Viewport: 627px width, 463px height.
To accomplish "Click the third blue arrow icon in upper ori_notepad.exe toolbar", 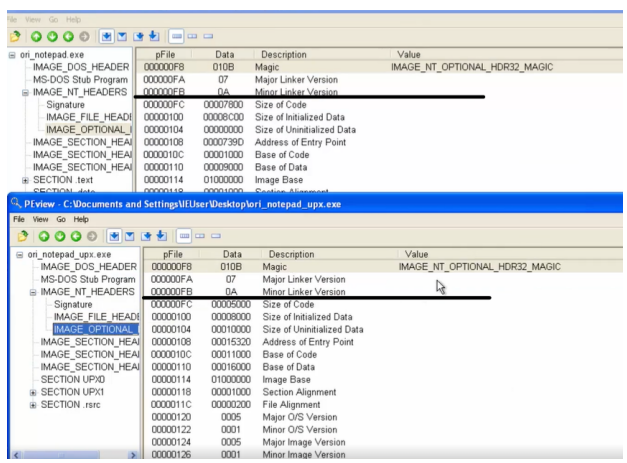I will pyautogui.click(x=138, y=37).
